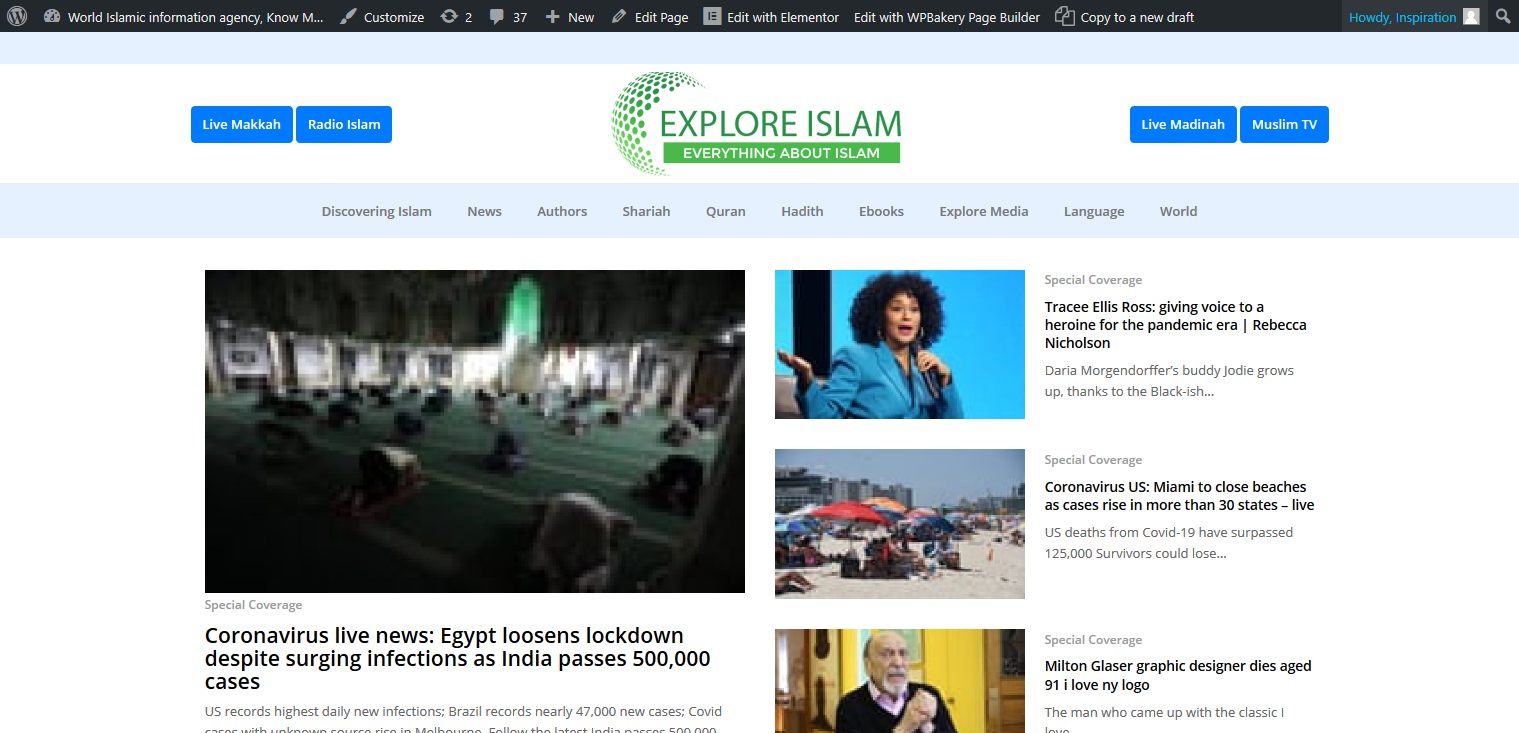
Task: Open the Language nav item
Action: tap(1094, 211)
